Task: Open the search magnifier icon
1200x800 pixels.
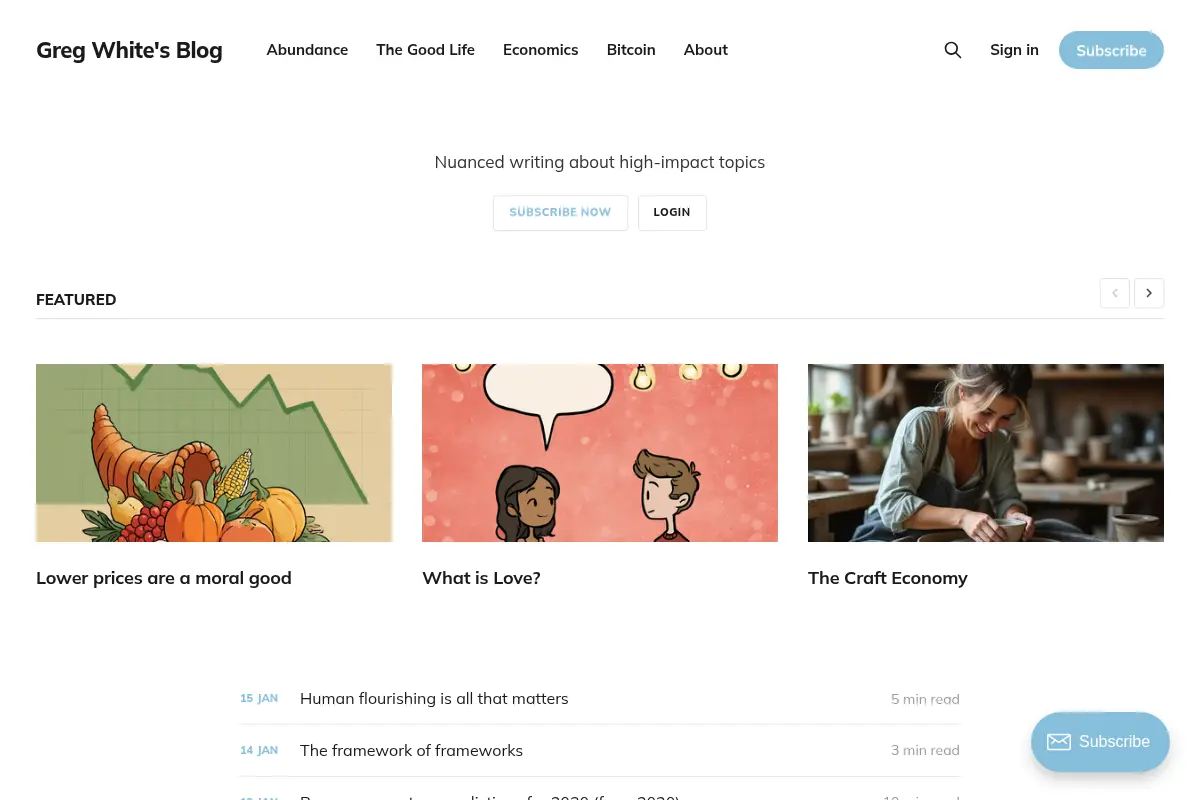Action: tap(953, 50)
